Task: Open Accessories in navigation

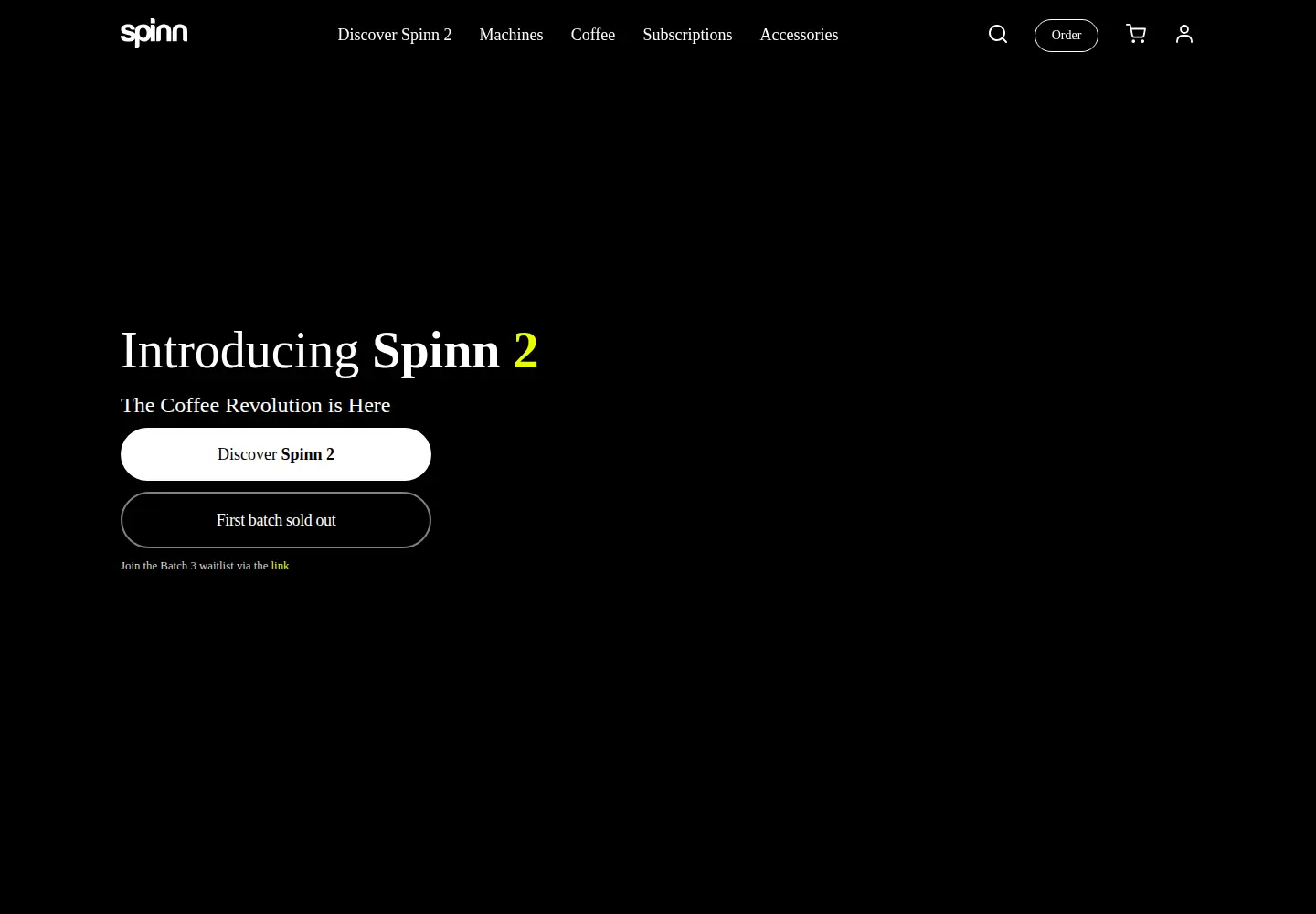Action: click(x=799, y=35)
